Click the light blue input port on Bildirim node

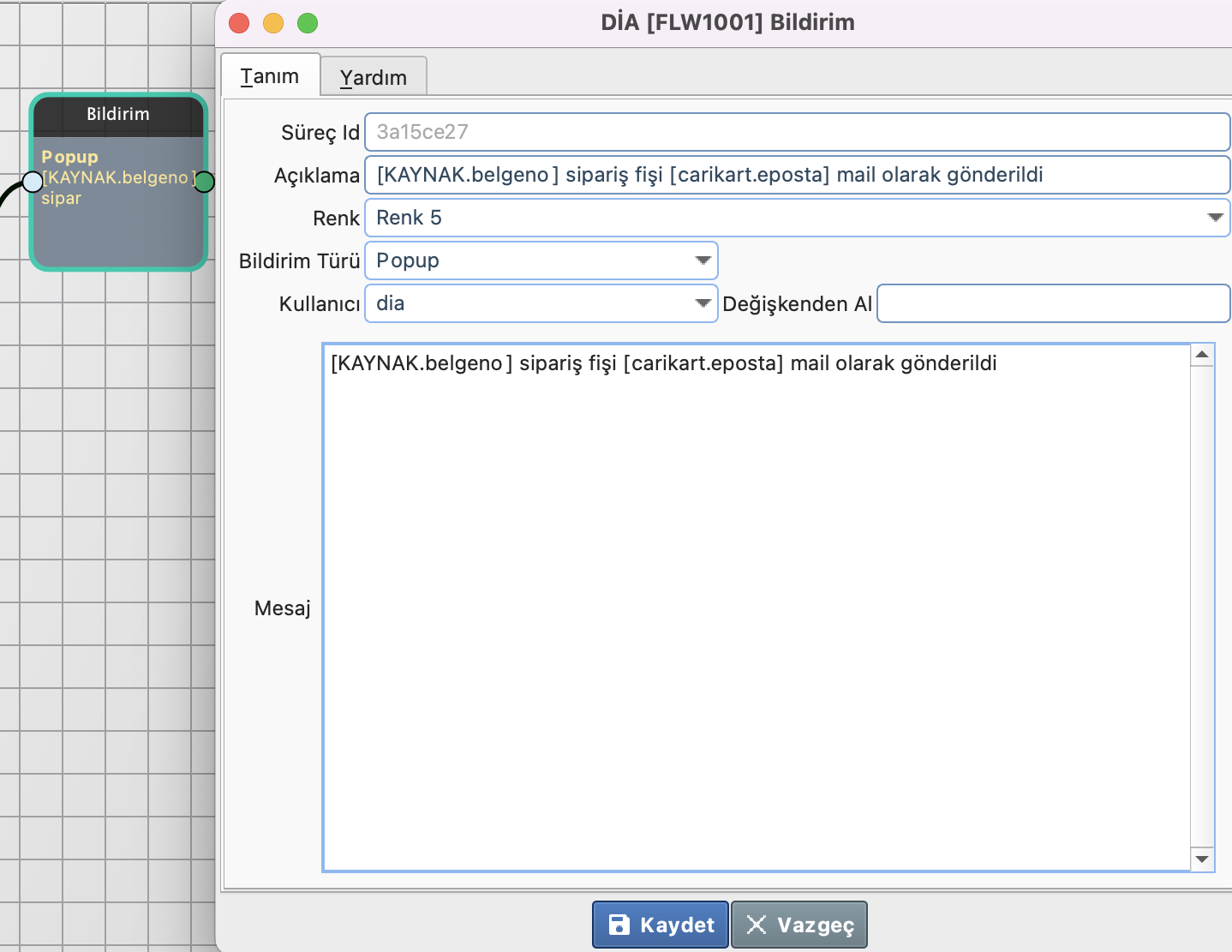point(33,182)
